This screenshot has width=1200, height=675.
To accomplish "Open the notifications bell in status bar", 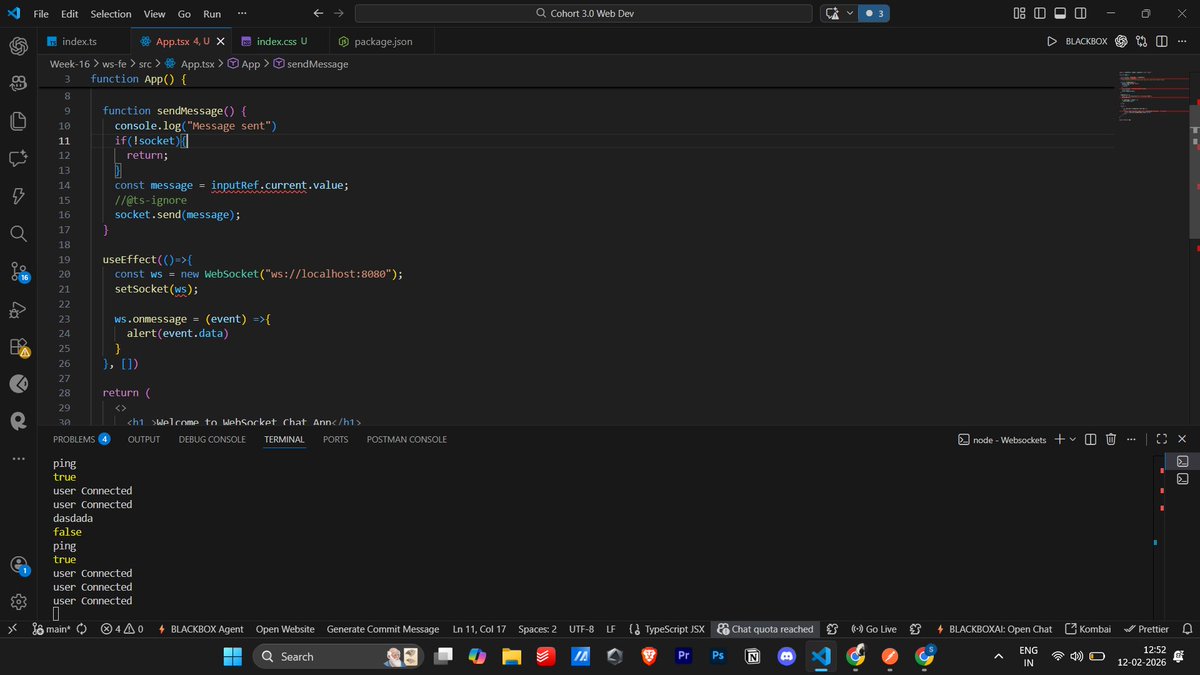I will pyautogui.click(x=1186, y=629).
